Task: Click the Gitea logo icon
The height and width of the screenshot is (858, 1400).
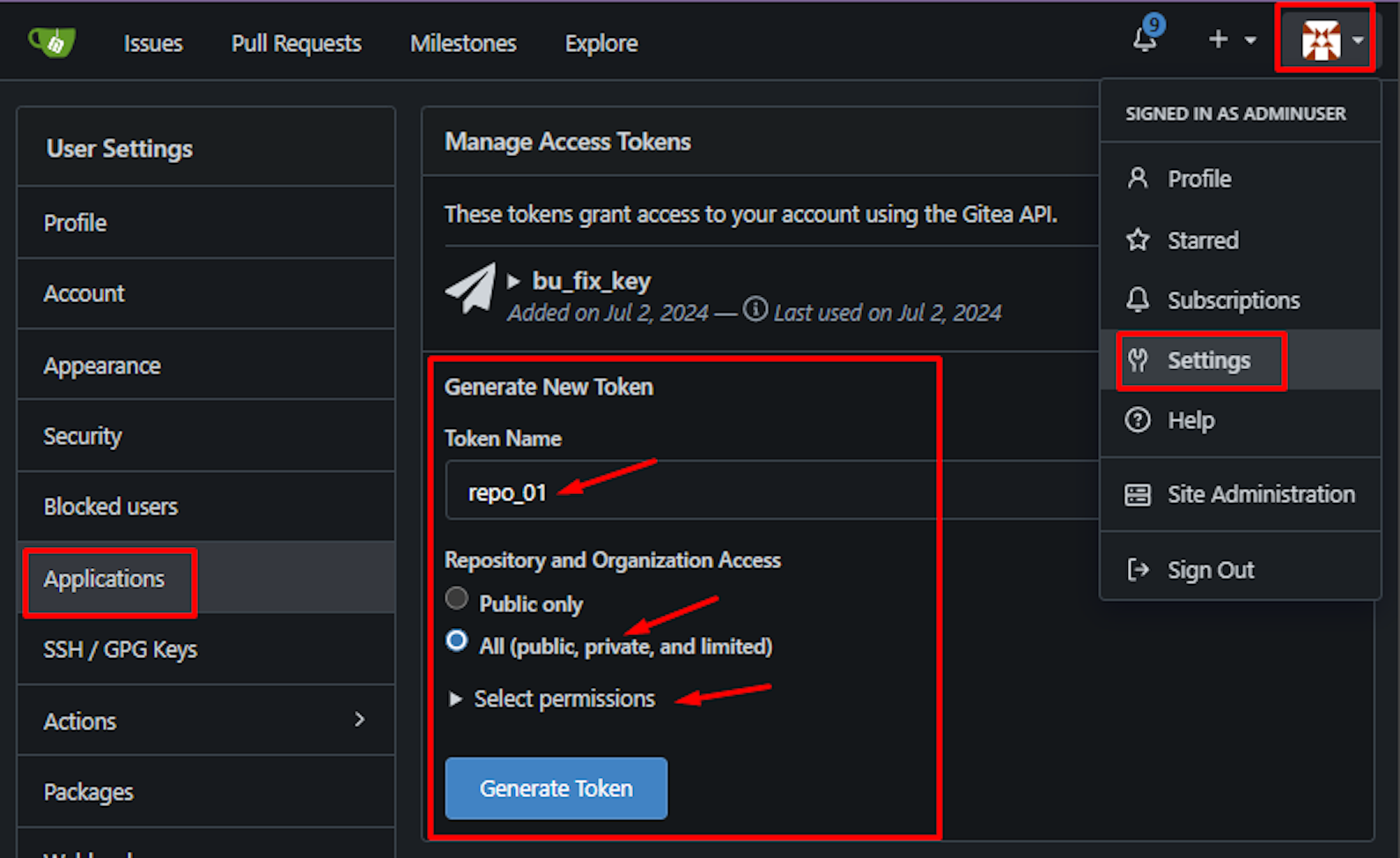Action: (52, 41)
